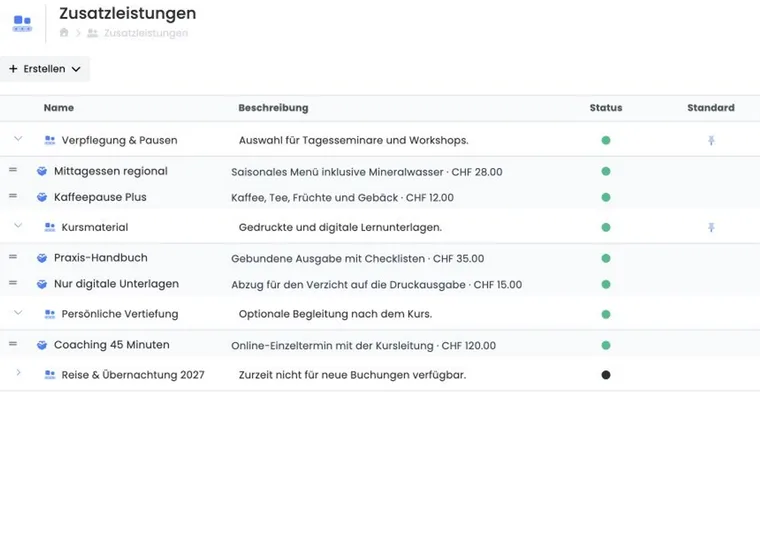Viewport: 760px width, 548px height.
Task: Click box icon of Mittagessen regional
Action: (42, 171)
